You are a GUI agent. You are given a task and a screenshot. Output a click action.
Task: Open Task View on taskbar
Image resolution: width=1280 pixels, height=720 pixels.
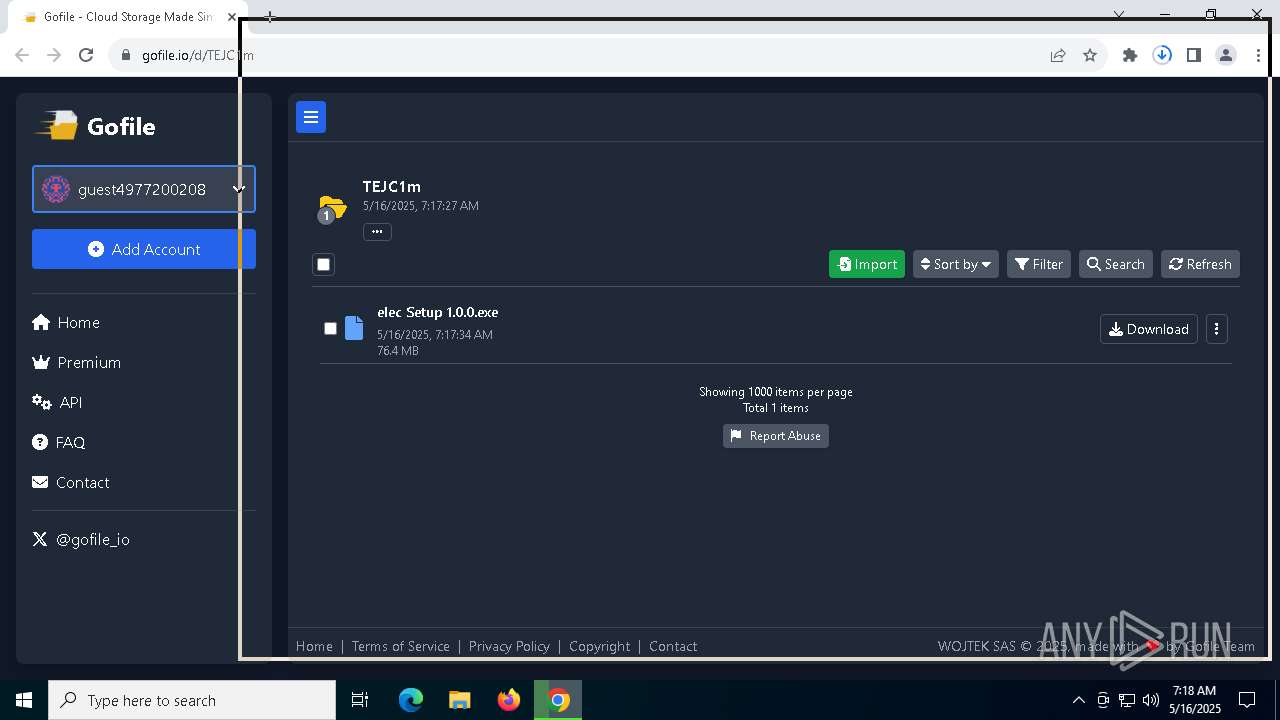pyautogui.click(x=360, y=700)
